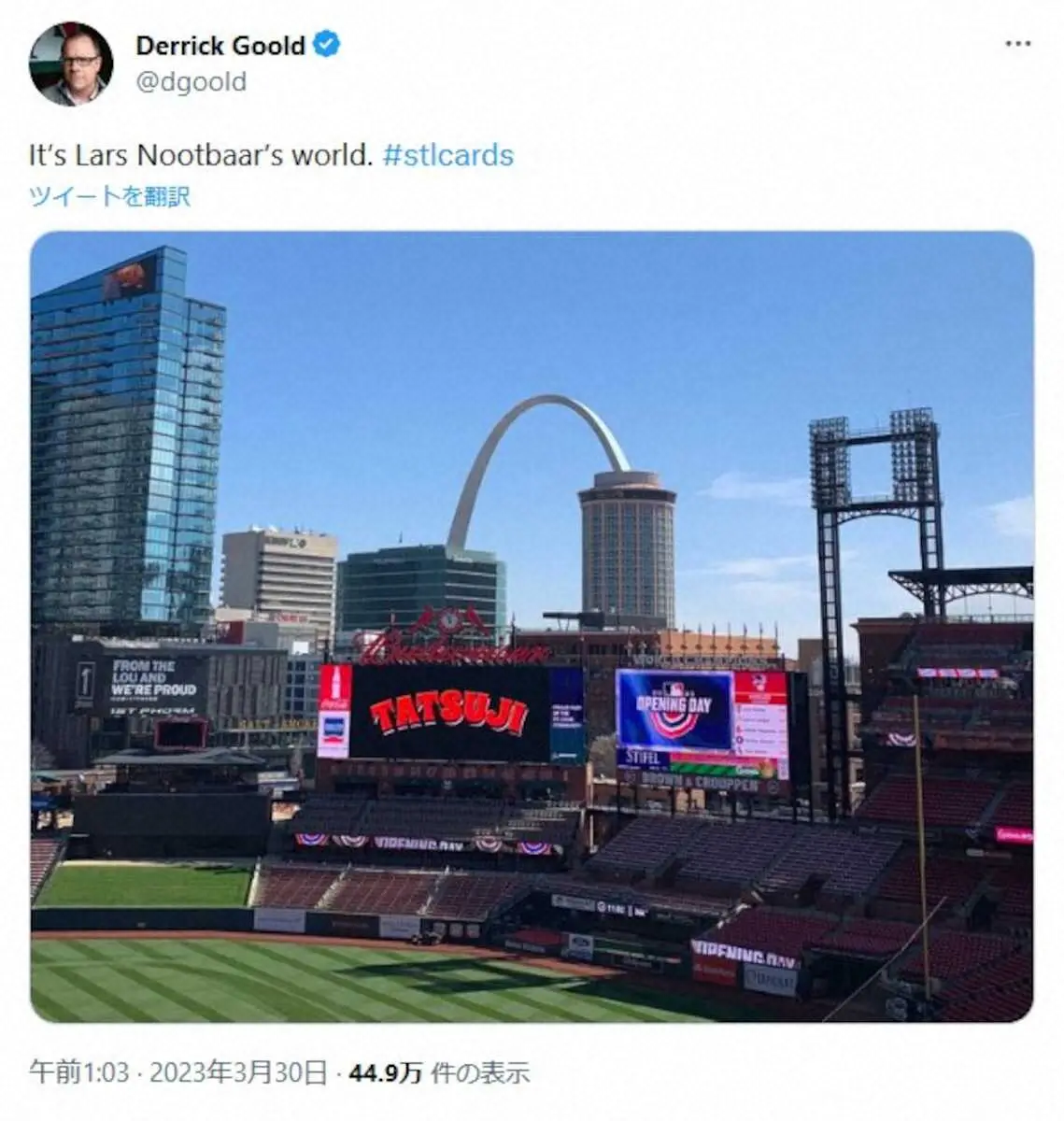Click the 件の表示 views label
Viewport: 1064px width, 1121px height.
point(480,1072)
